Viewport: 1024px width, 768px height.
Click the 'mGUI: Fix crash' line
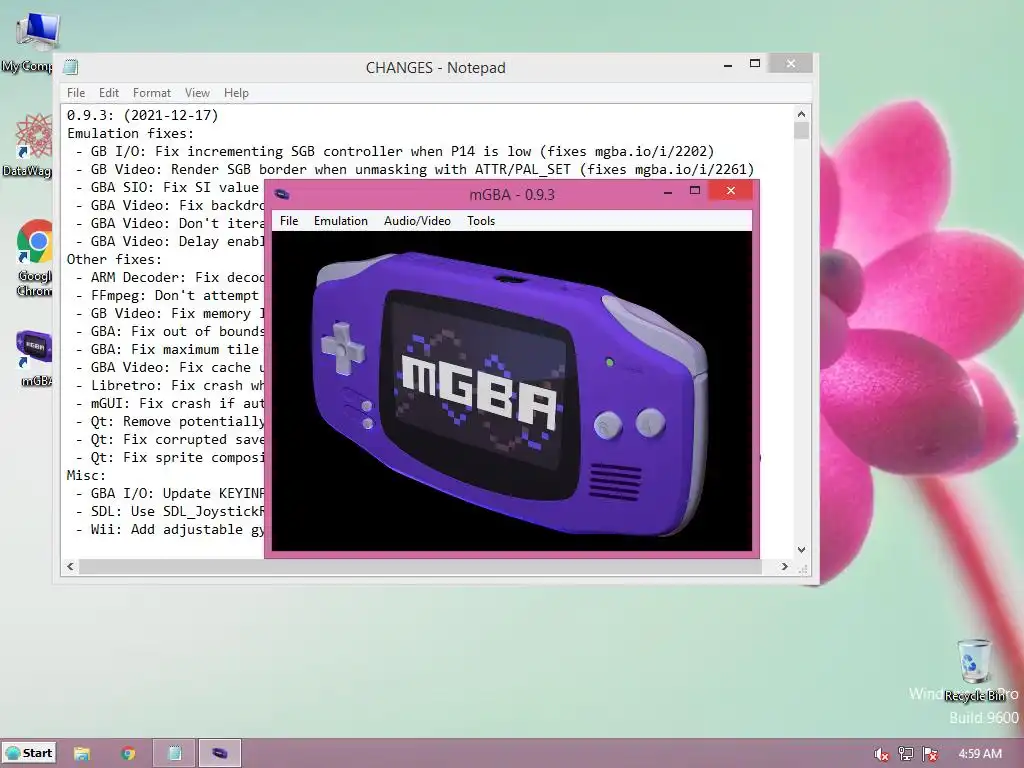170,404
